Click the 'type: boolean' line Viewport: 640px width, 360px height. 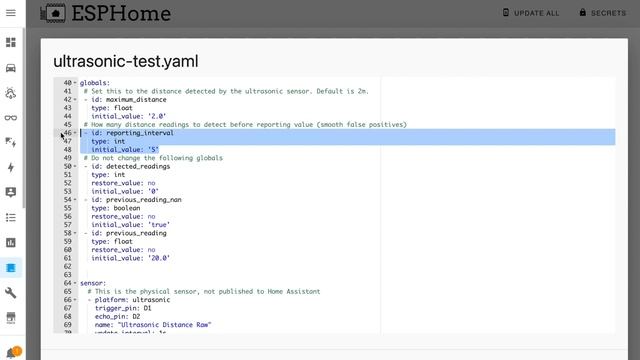(x=116, y=208)
